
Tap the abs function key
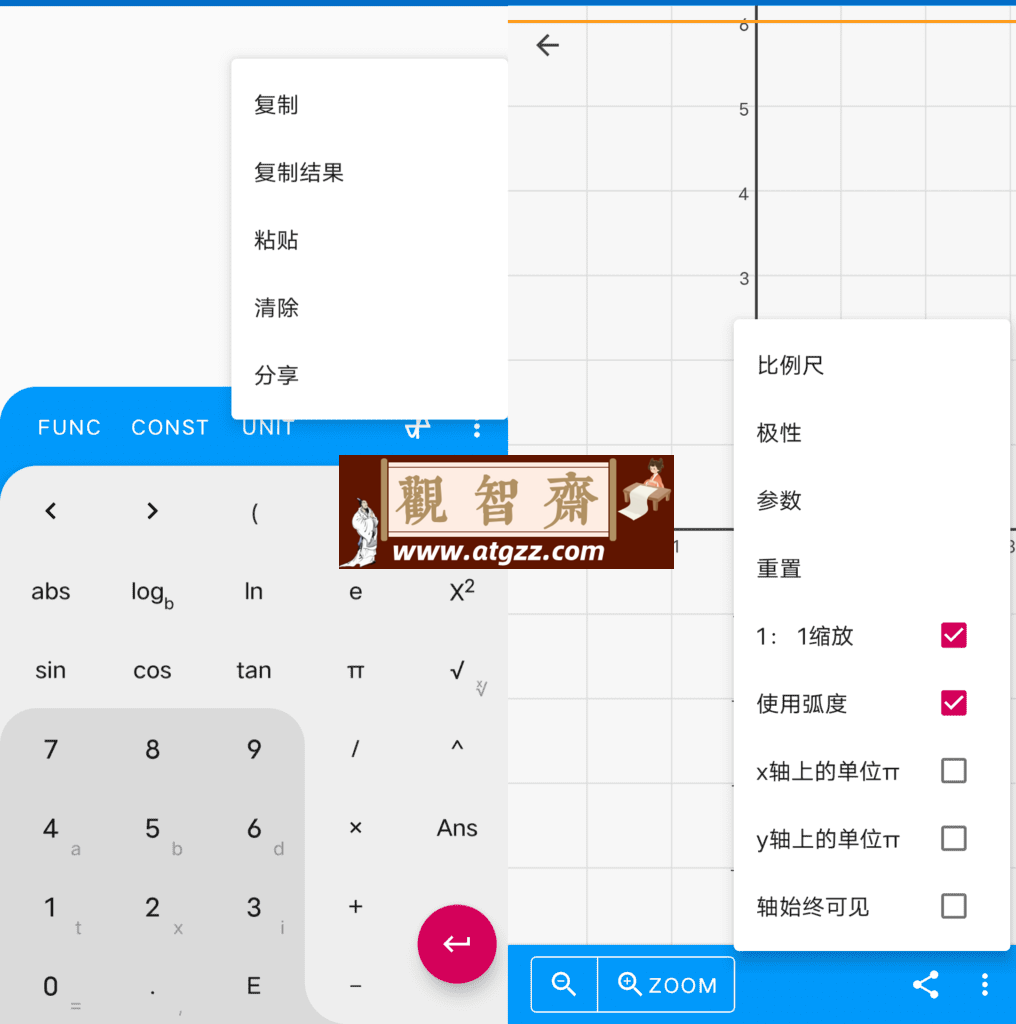[x=51, y=592]
